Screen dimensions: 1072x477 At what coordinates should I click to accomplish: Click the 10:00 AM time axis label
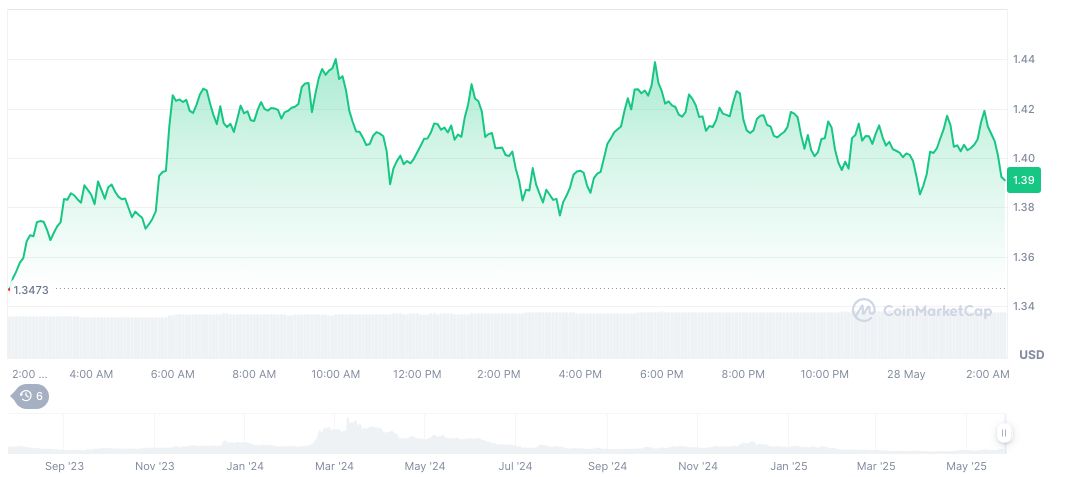[336, 374]
